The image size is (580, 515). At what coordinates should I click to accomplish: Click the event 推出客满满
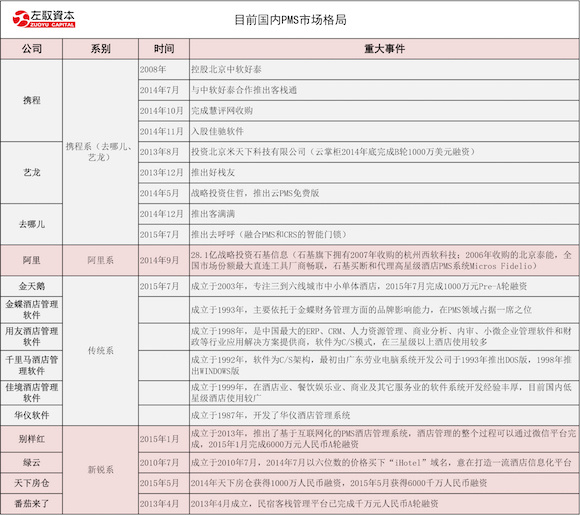[x=213, y=214]
